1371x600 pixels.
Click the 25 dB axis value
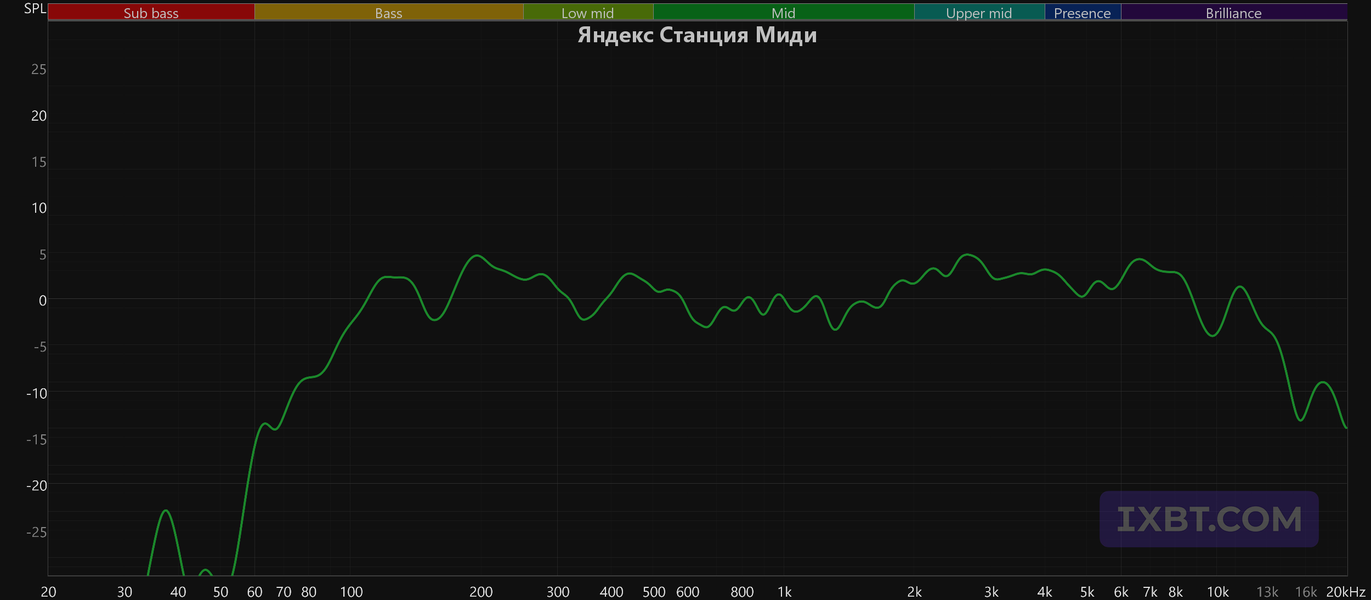click(39, 69)
